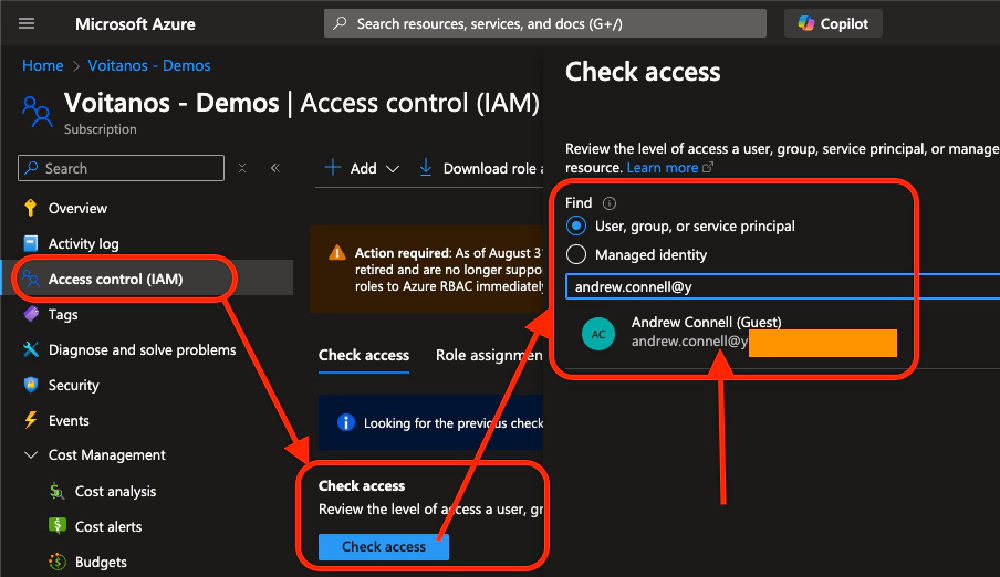Switch to Role assignments tab
The height and width of the screenshot is (577, 1000).
coord(489,355)
